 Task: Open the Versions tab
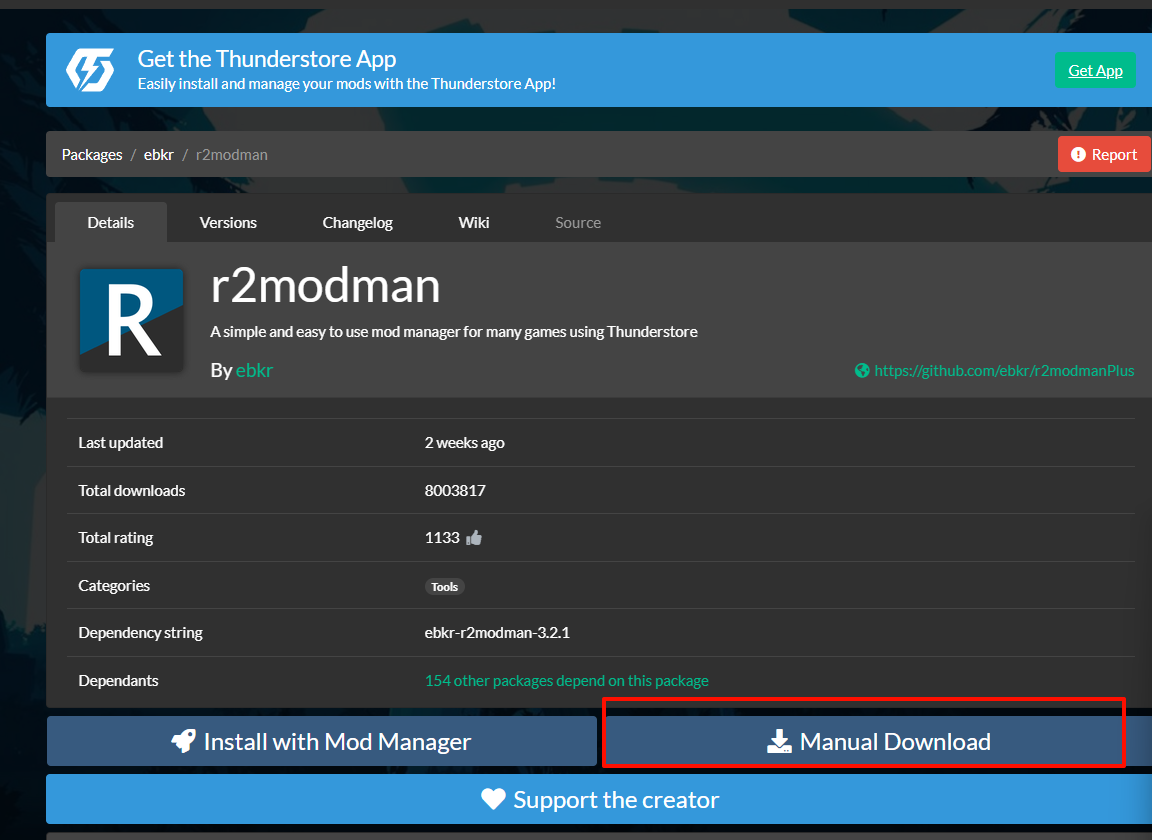coord(228,222)
